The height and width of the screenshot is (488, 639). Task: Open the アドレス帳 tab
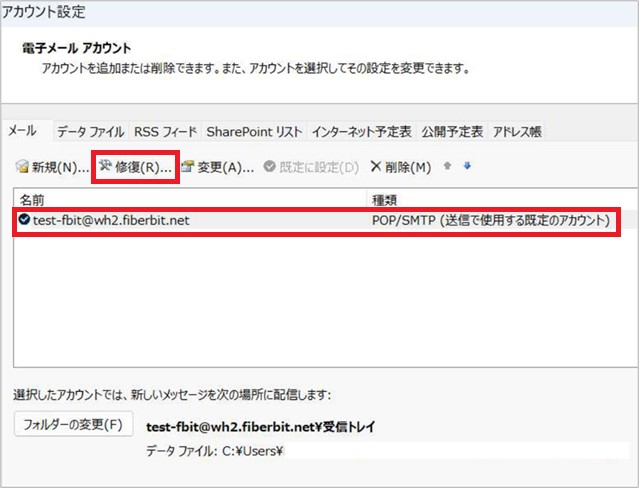click(517, 132)
